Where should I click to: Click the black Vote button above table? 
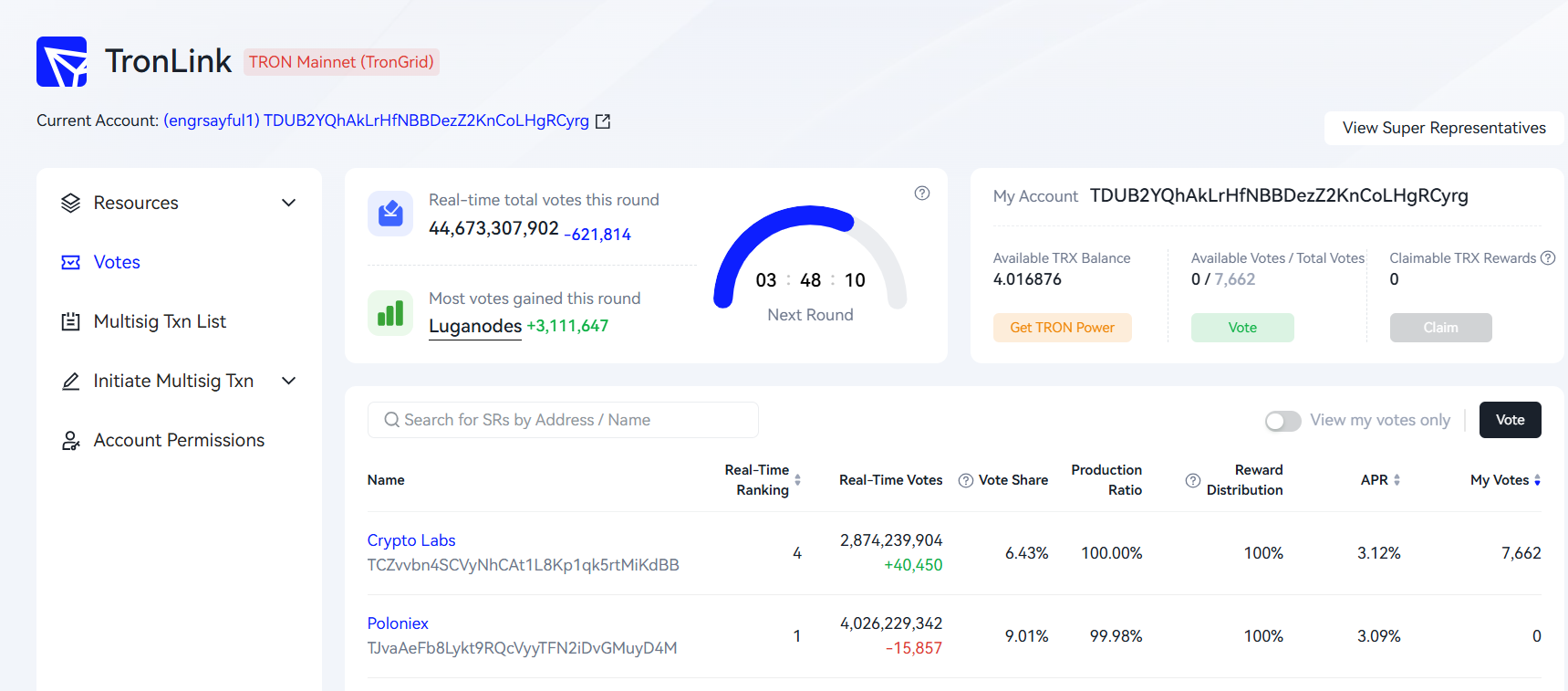coord(1511,420)
